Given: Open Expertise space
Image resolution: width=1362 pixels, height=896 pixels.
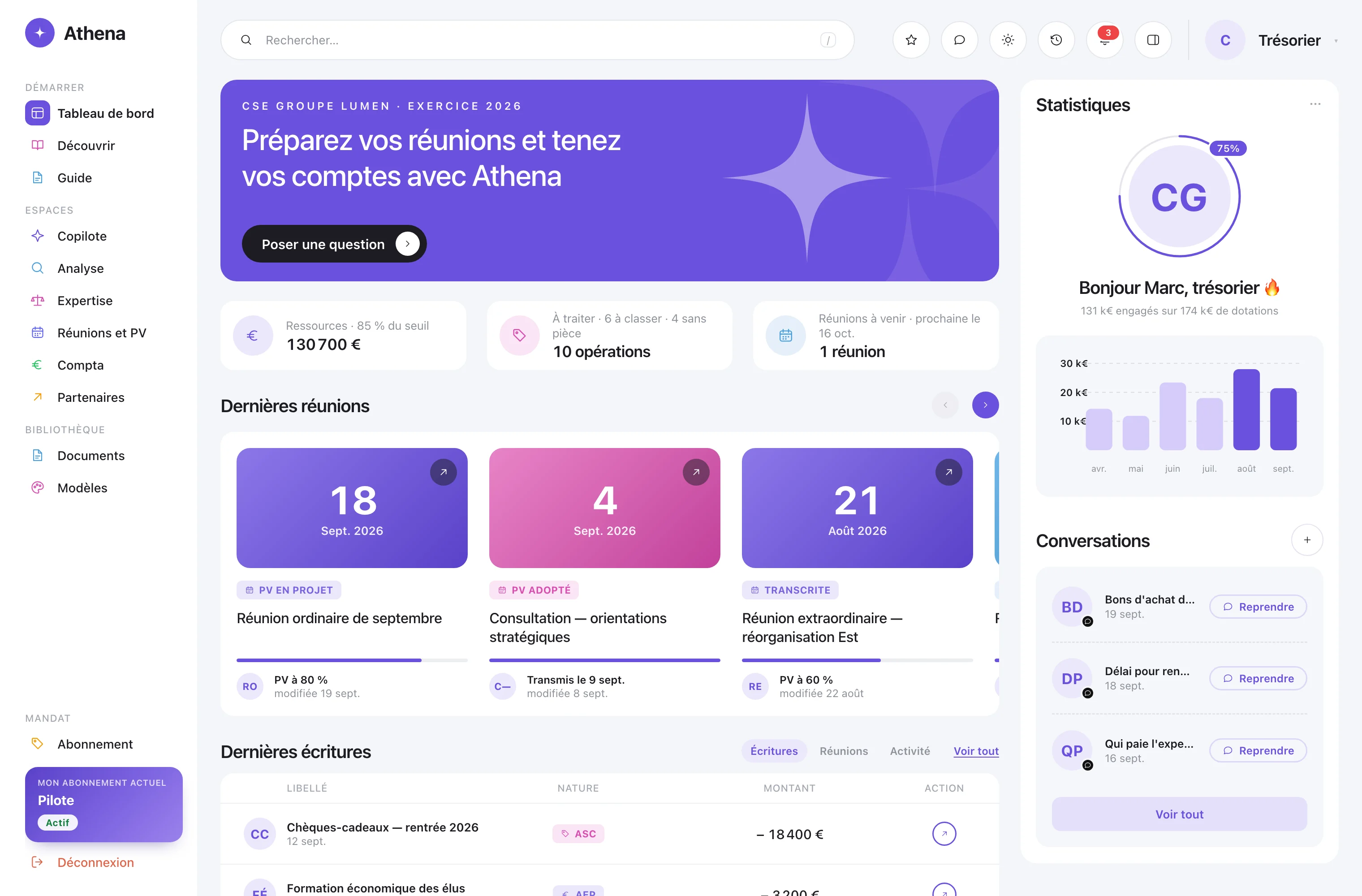Looking at the screenshot, I should pyautogui.click(x=103, y=300).
